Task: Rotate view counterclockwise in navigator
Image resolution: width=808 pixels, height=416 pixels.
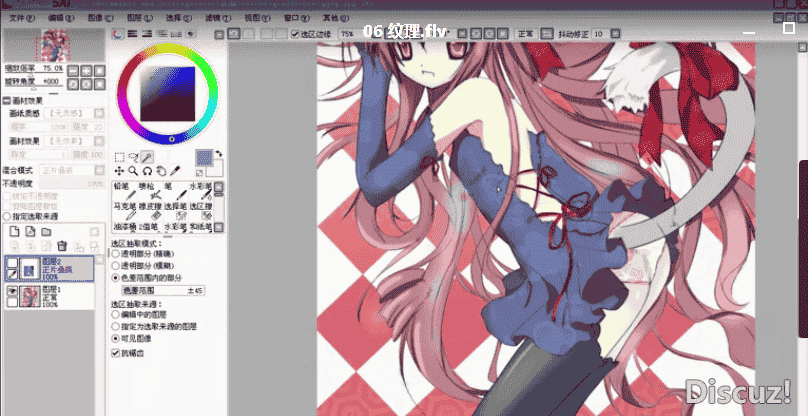Action: point(74,84)
